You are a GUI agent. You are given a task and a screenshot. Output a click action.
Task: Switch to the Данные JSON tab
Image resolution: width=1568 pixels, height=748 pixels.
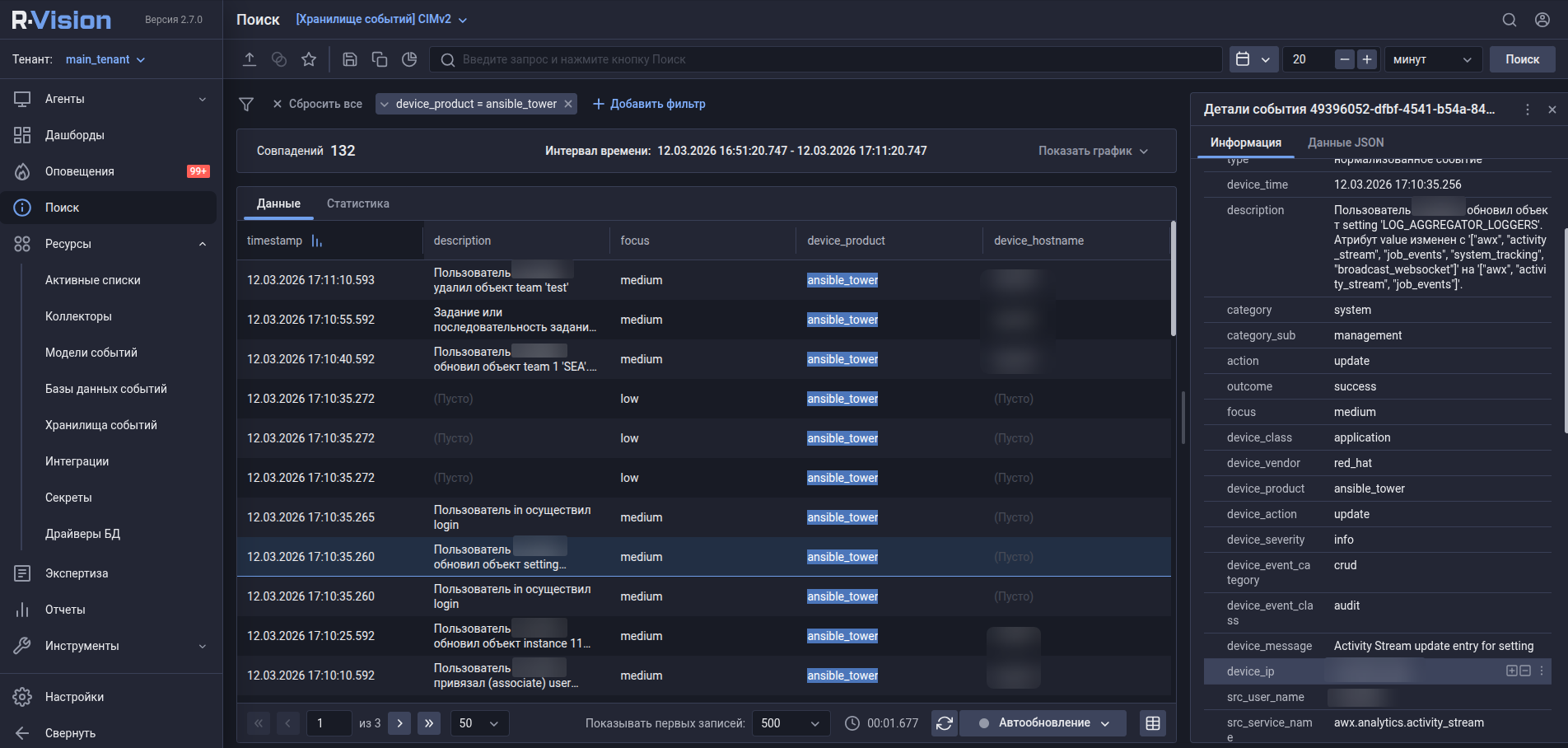(1344, 142)
